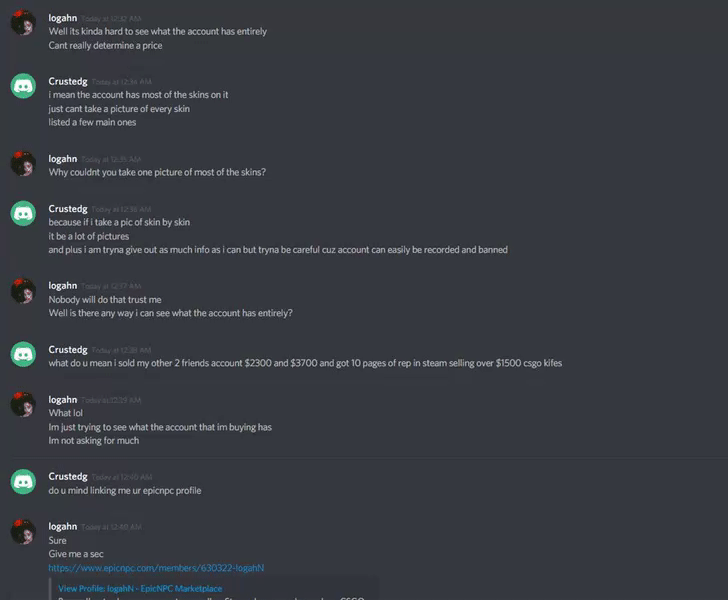Viewport: 728px width, 600px height.
Task: Click Crustedg username above "what do u mean i sold"
Action: point(68,350)
